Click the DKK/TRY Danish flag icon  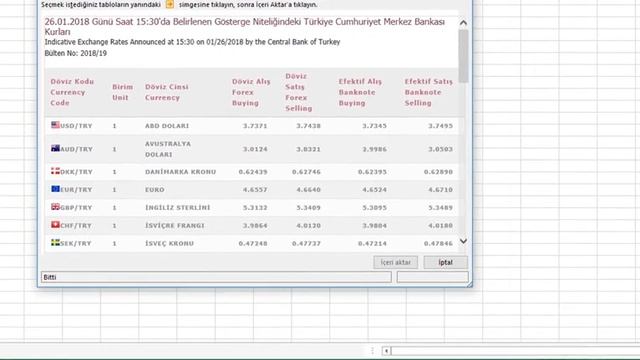point(56,171)
